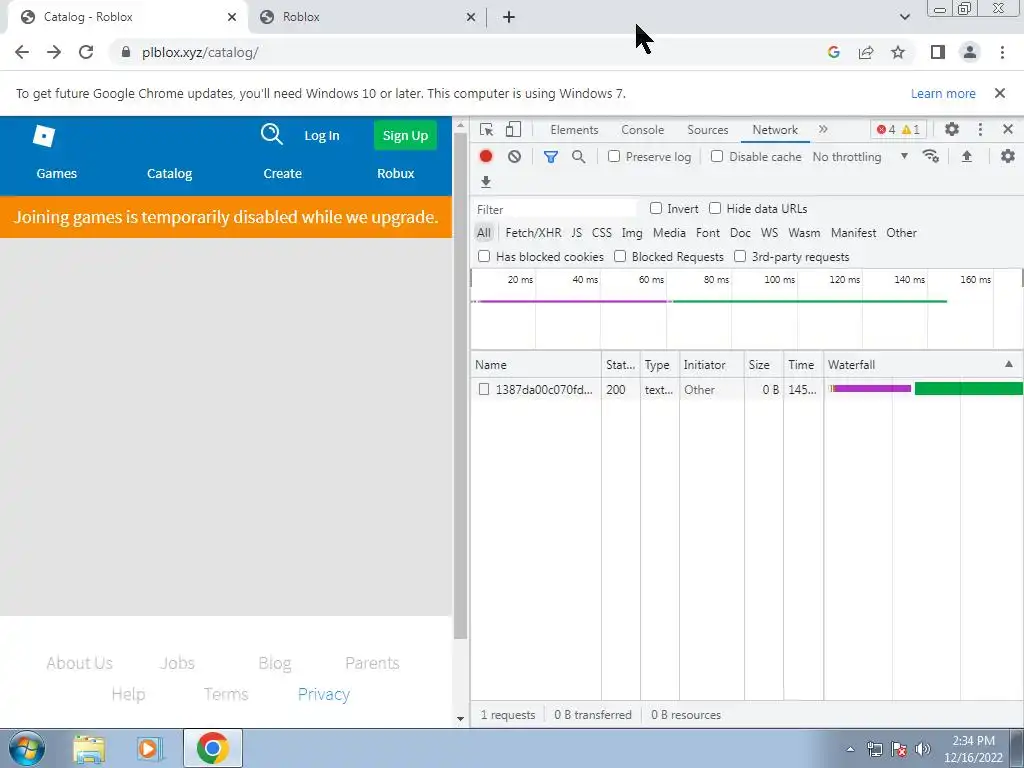The image size is (1024, 768).
Task: Check Hide data URLs
Action: coord(715,208)
